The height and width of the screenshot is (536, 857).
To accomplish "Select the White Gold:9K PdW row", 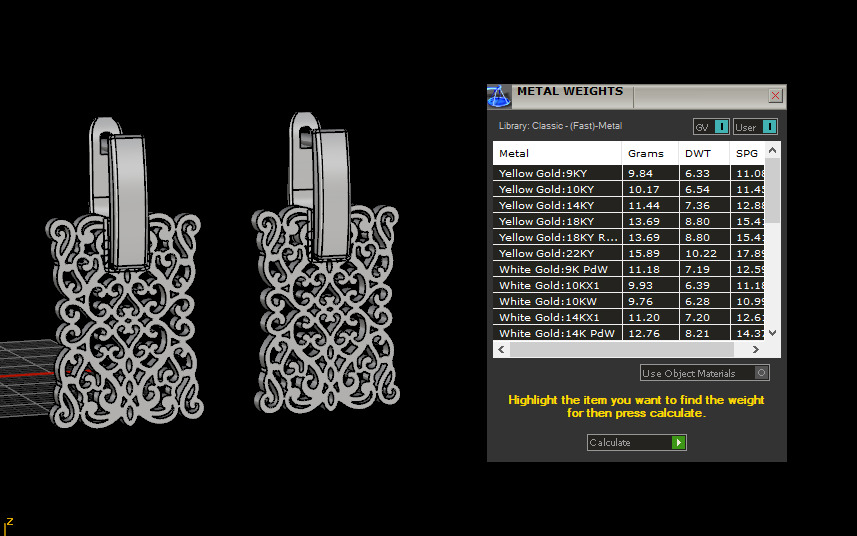I will point(629,269).
